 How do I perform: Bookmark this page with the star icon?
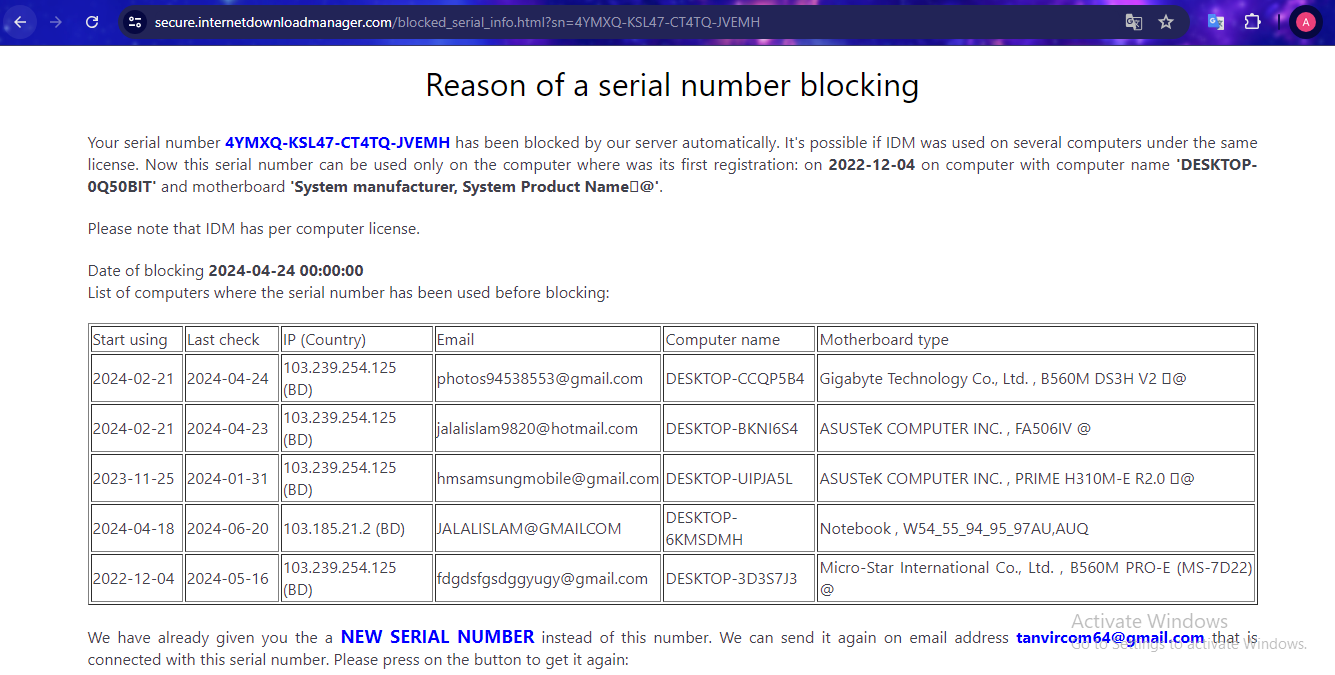[1166, 22]
